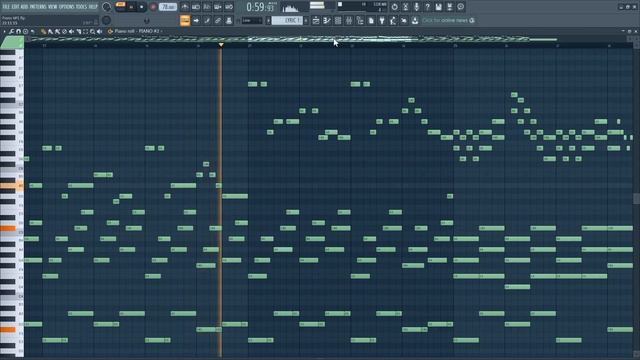Toggle the blend recording overdub icon
Screen dimensions: 640x360
[218, 7]
